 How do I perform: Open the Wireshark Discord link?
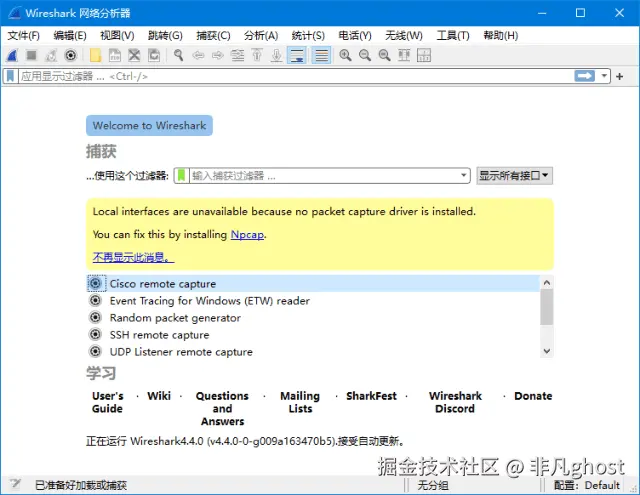455,402
